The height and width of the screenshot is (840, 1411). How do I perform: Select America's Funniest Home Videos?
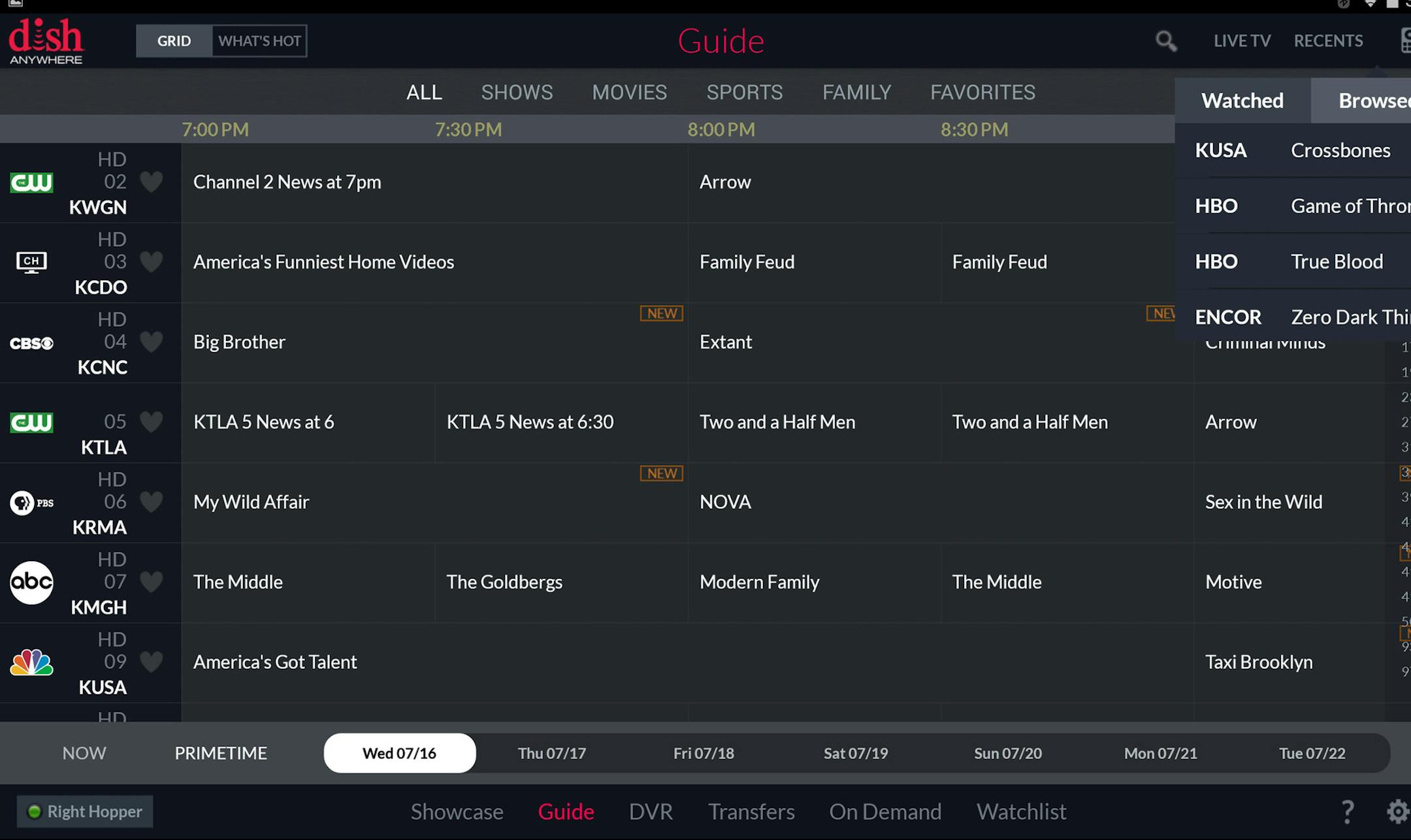tap(434, 262)
